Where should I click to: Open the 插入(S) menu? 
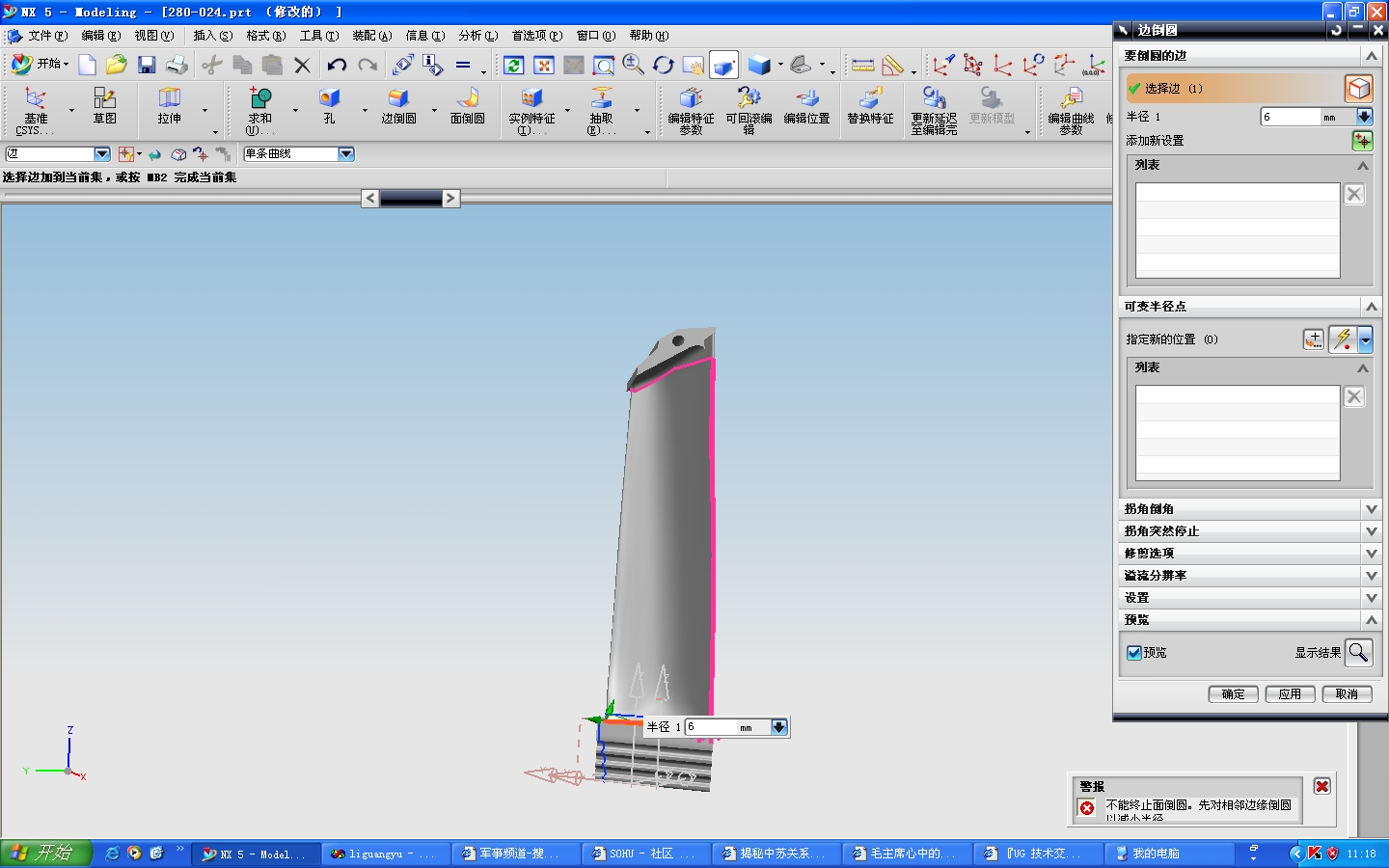[x=213, y=36]
